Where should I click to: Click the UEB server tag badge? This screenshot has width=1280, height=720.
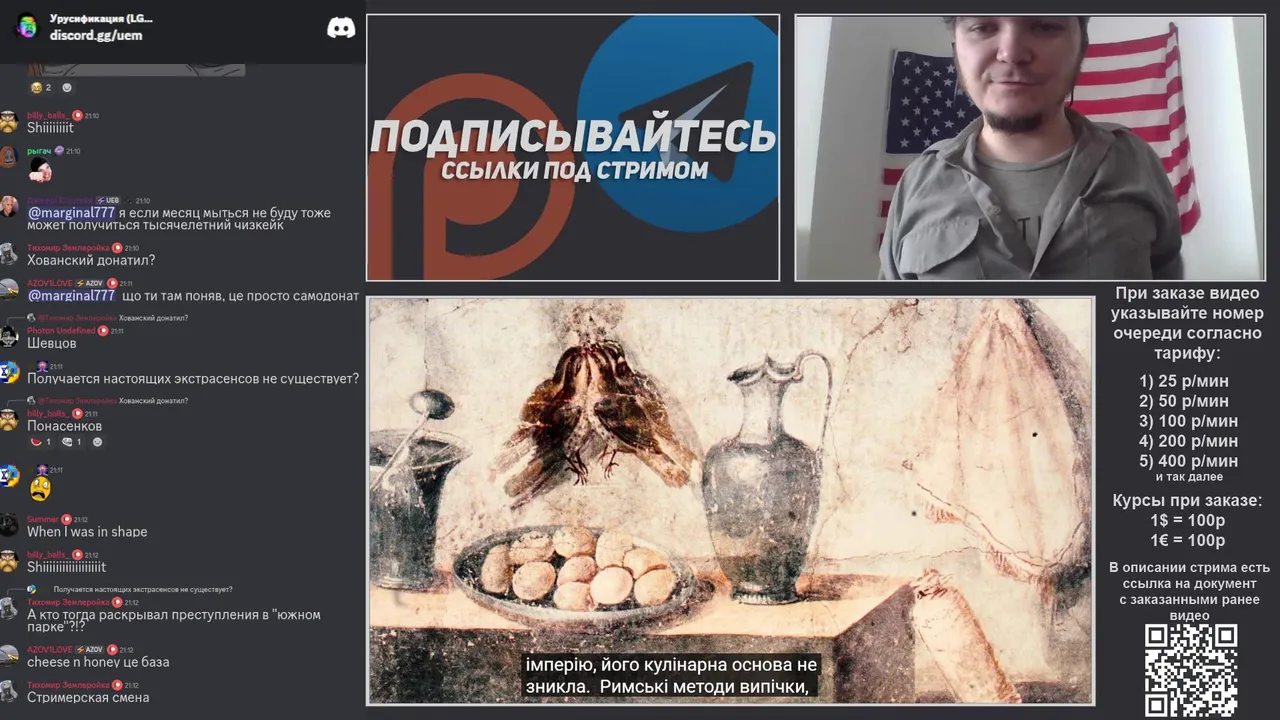coord(108,200)
